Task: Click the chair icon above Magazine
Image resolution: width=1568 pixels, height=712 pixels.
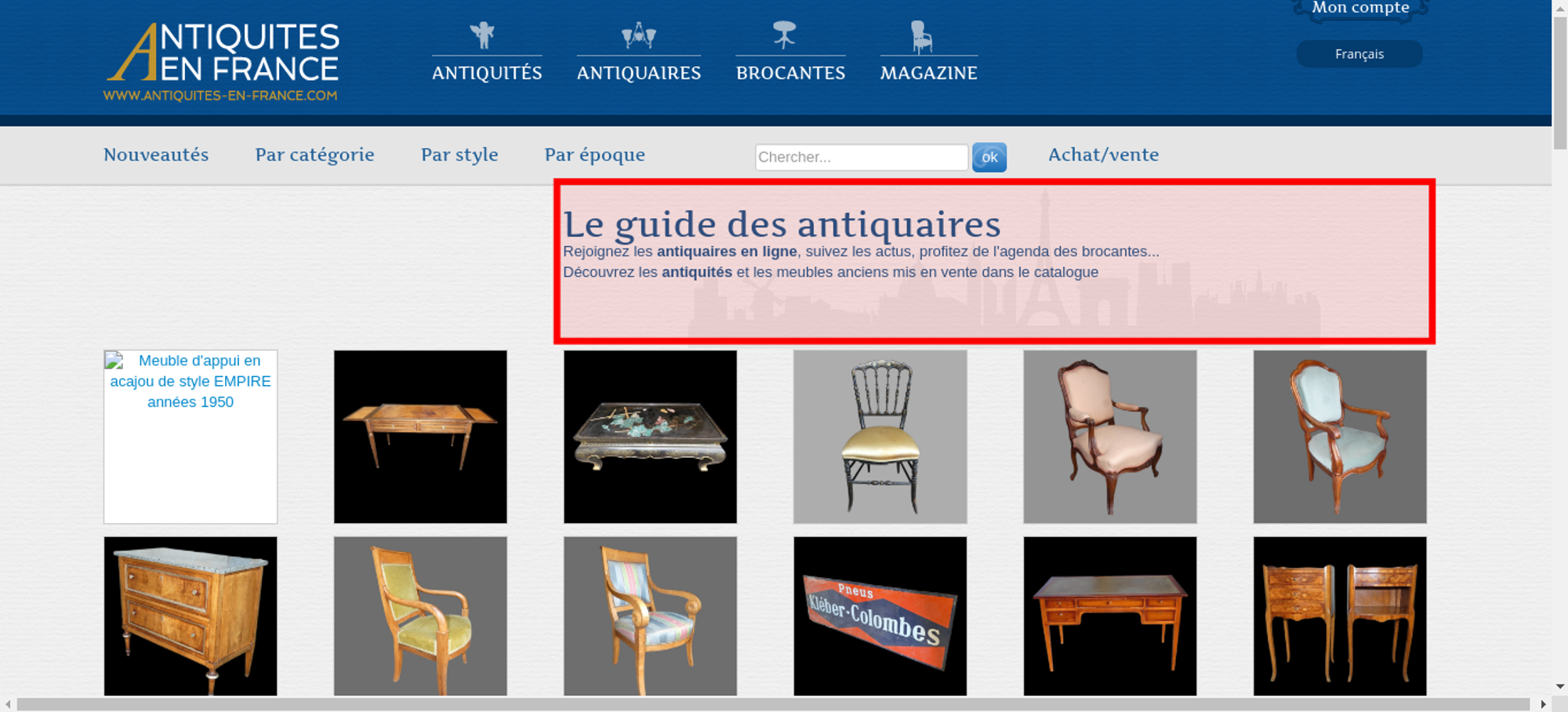Action: pos(921,37)
